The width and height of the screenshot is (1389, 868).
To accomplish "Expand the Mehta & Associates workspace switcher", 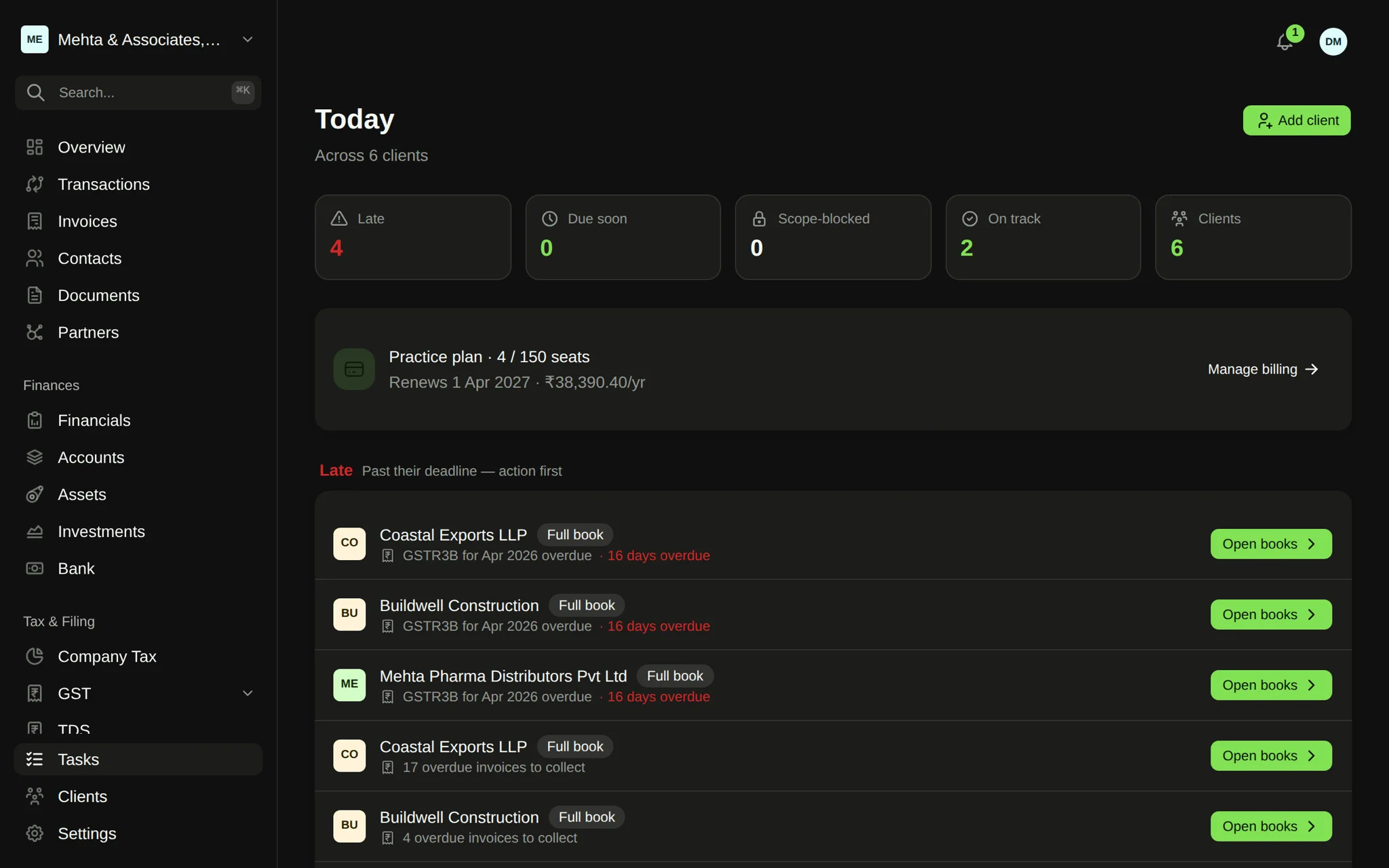I will [x=248, y=39].
